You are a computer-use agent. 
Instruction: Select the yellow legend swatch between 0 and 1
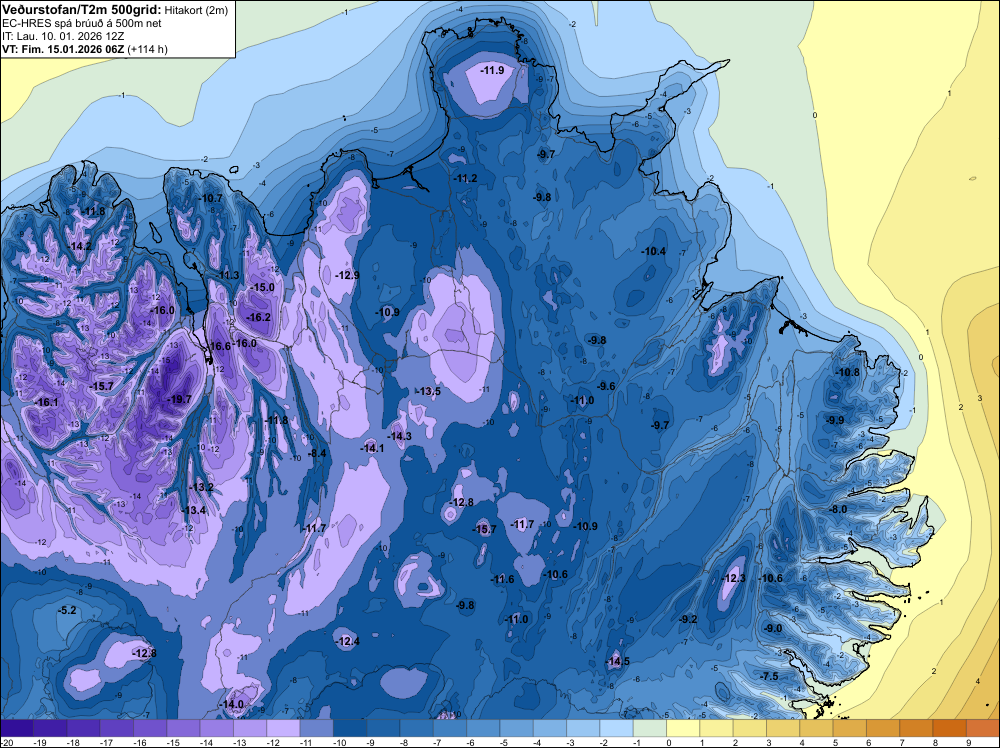pos(683,728)
